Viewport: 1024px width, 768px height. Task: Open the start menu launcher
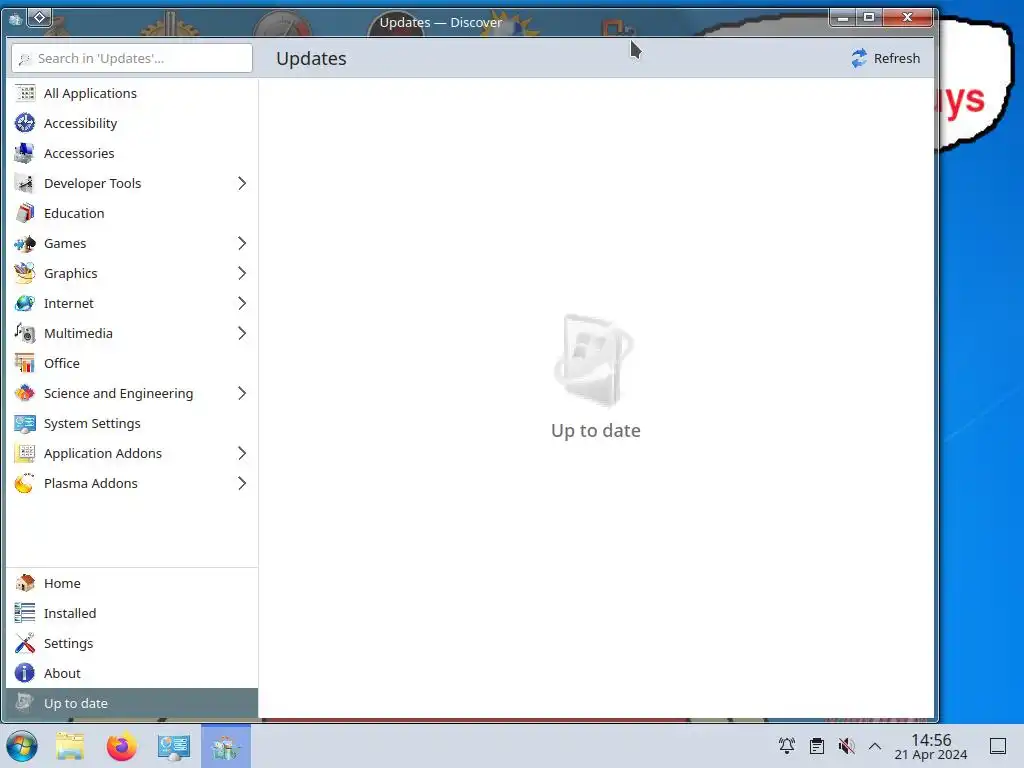click(x=22, y=746)
